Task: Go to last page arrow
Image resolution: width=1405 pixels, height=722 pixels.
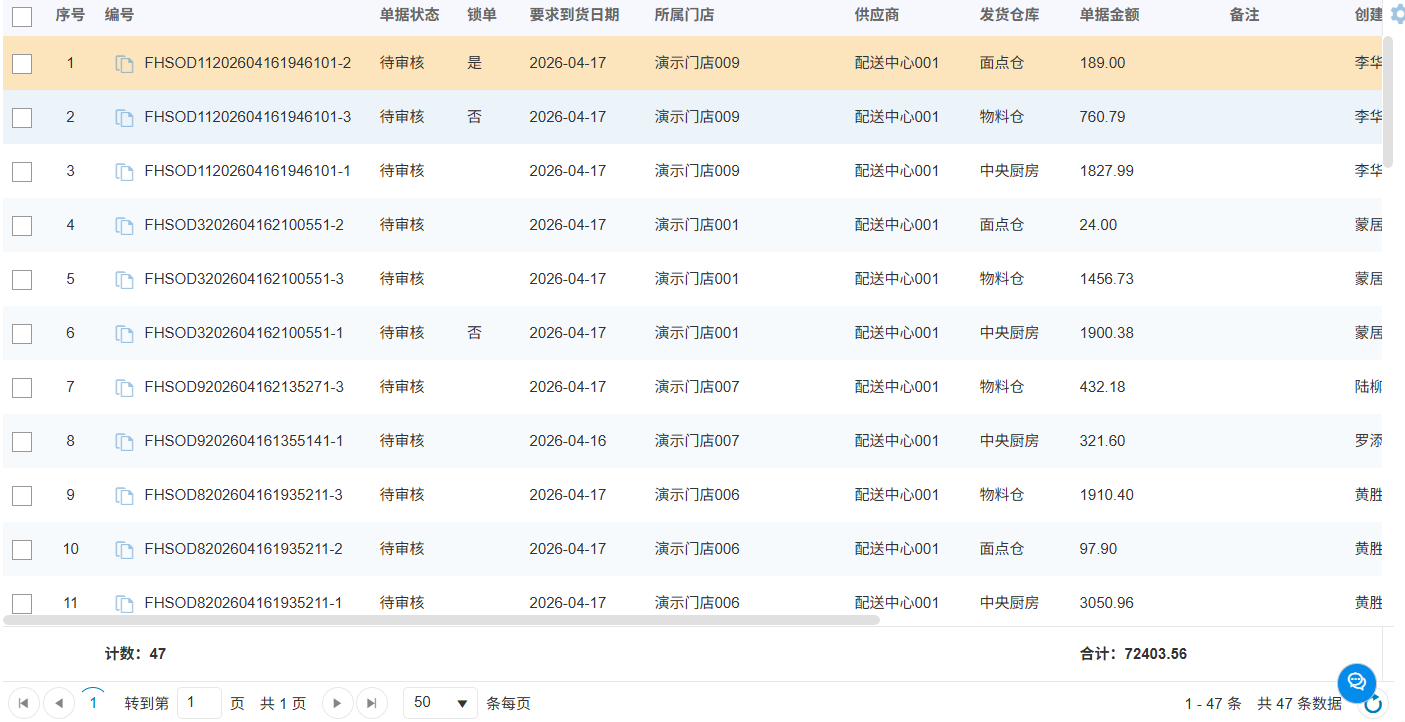Action: point(371,703)
